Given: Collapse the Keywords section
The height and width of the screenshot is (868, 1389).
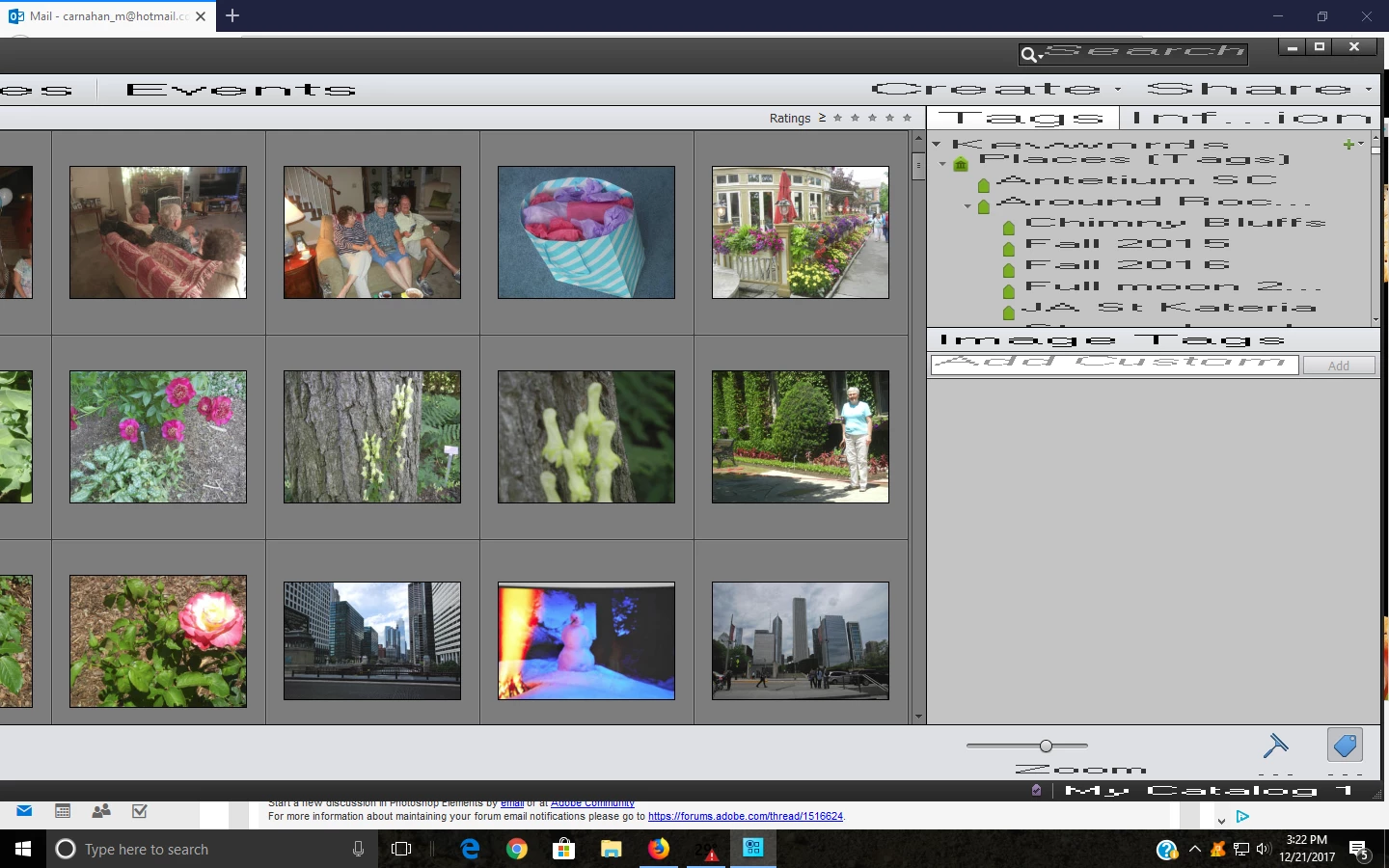Looking at the screenshot, I should pyautogui.click(x=936, y=144).
